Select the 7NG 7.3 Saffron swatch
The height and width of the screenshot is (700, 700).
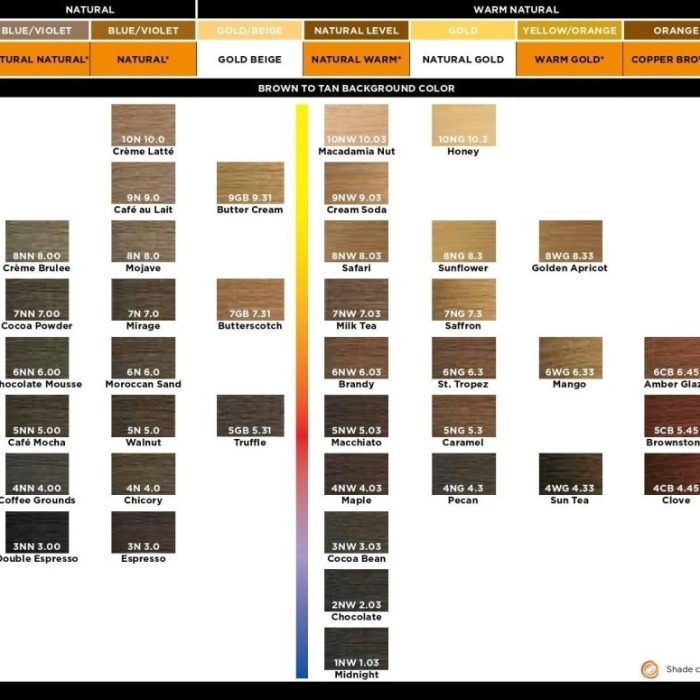(463, 300)
